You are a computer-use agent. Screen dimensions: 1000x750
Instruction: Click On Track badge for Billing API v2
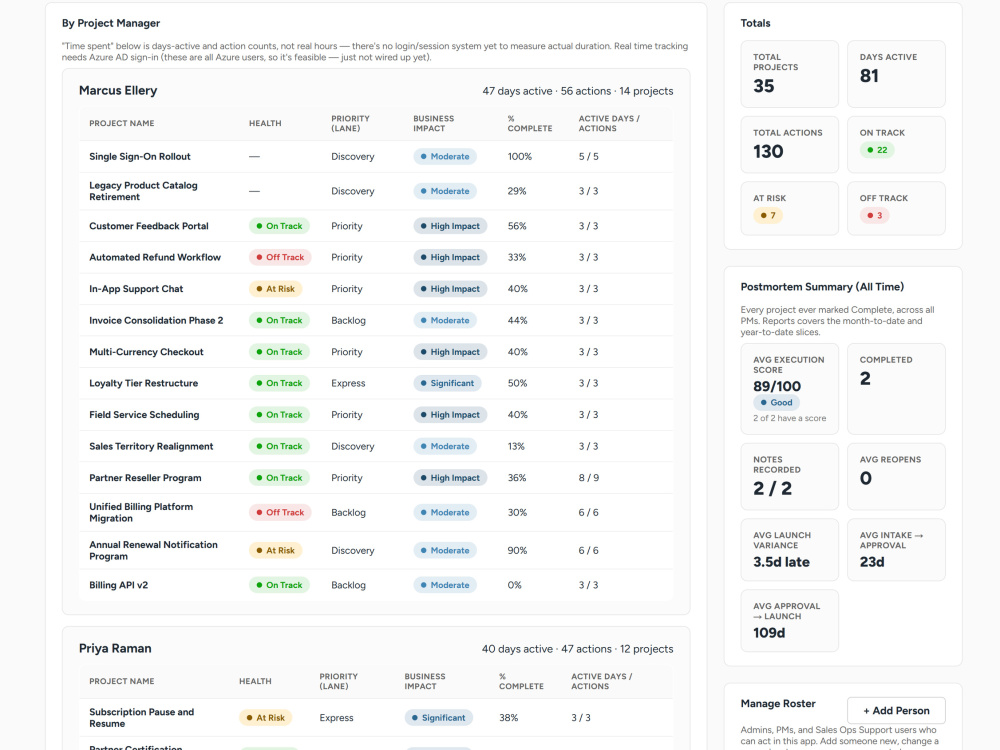[279, 585]
